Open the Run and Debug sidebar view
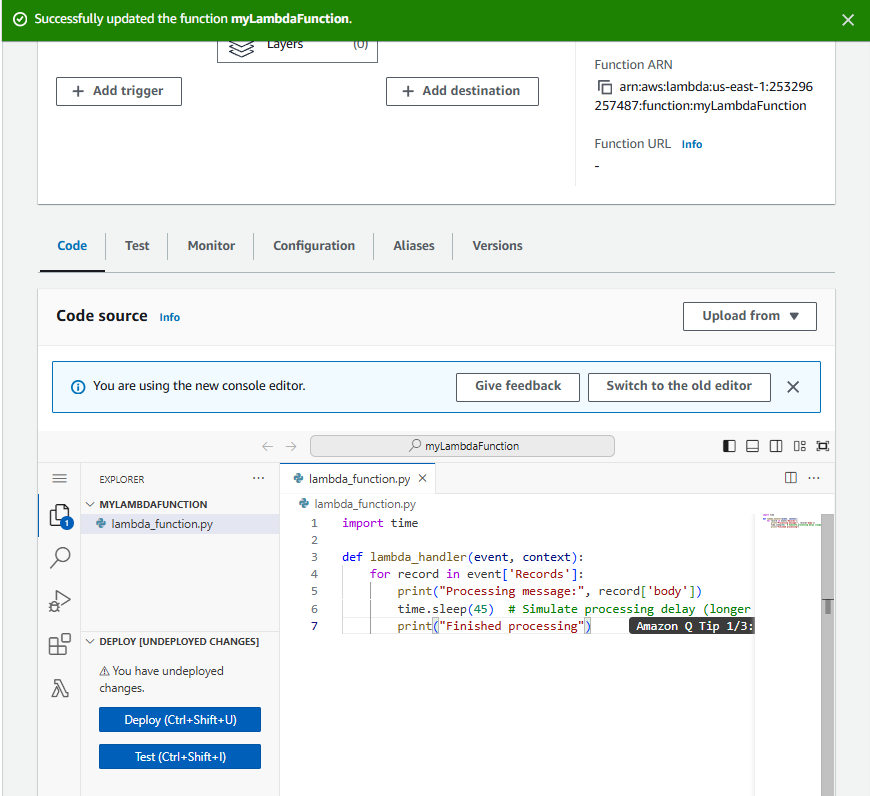Image resolution: width=870 pixels, height=796 pixels. (59, 601)
